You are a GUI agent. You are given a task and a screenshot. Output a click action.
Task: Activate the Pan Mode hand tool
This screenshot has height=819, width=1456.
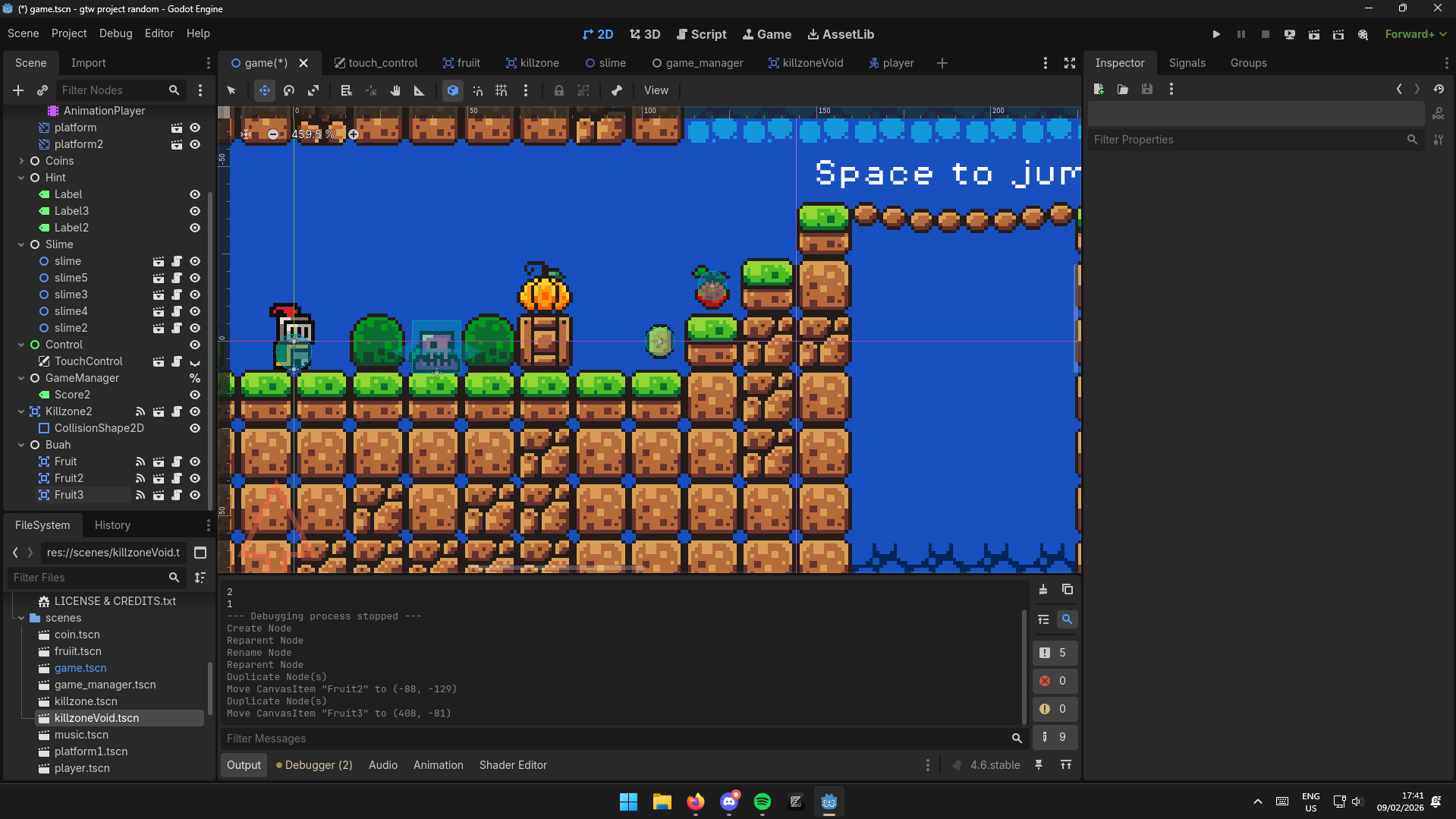click(x=395, y=90)
